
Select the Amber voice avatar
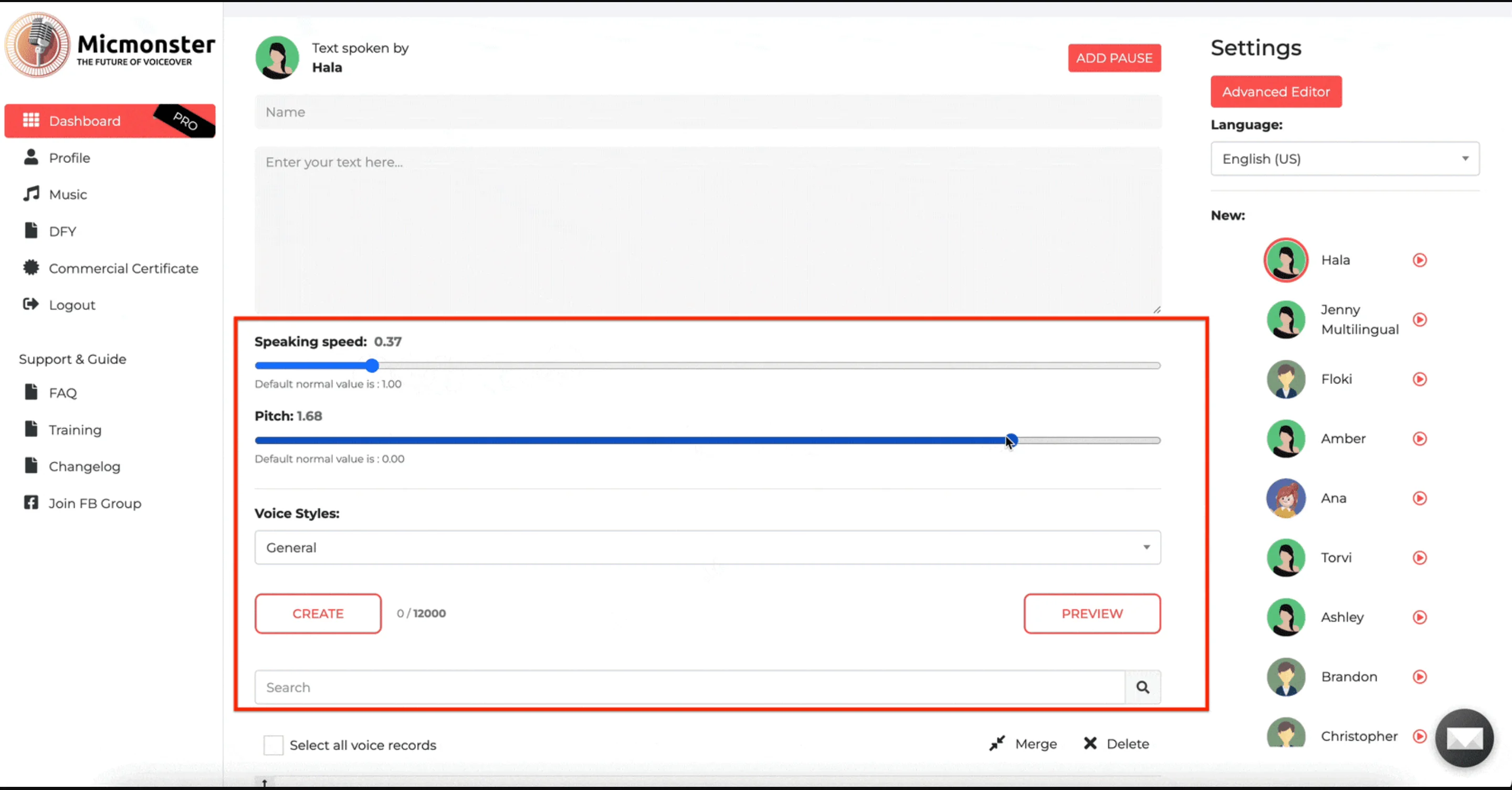(x=1285, y=439)
